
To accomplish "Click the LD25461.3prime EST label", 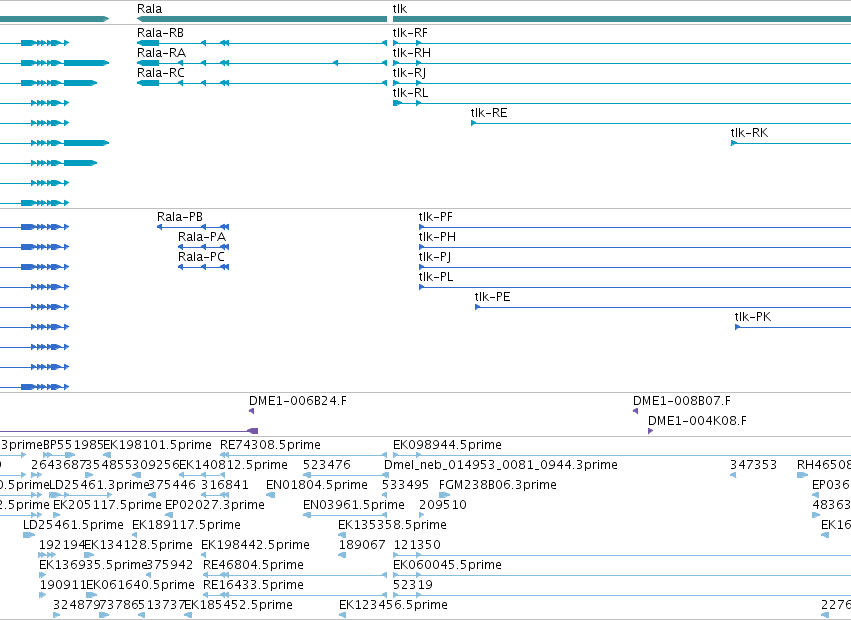I will [x=99, y=485].
